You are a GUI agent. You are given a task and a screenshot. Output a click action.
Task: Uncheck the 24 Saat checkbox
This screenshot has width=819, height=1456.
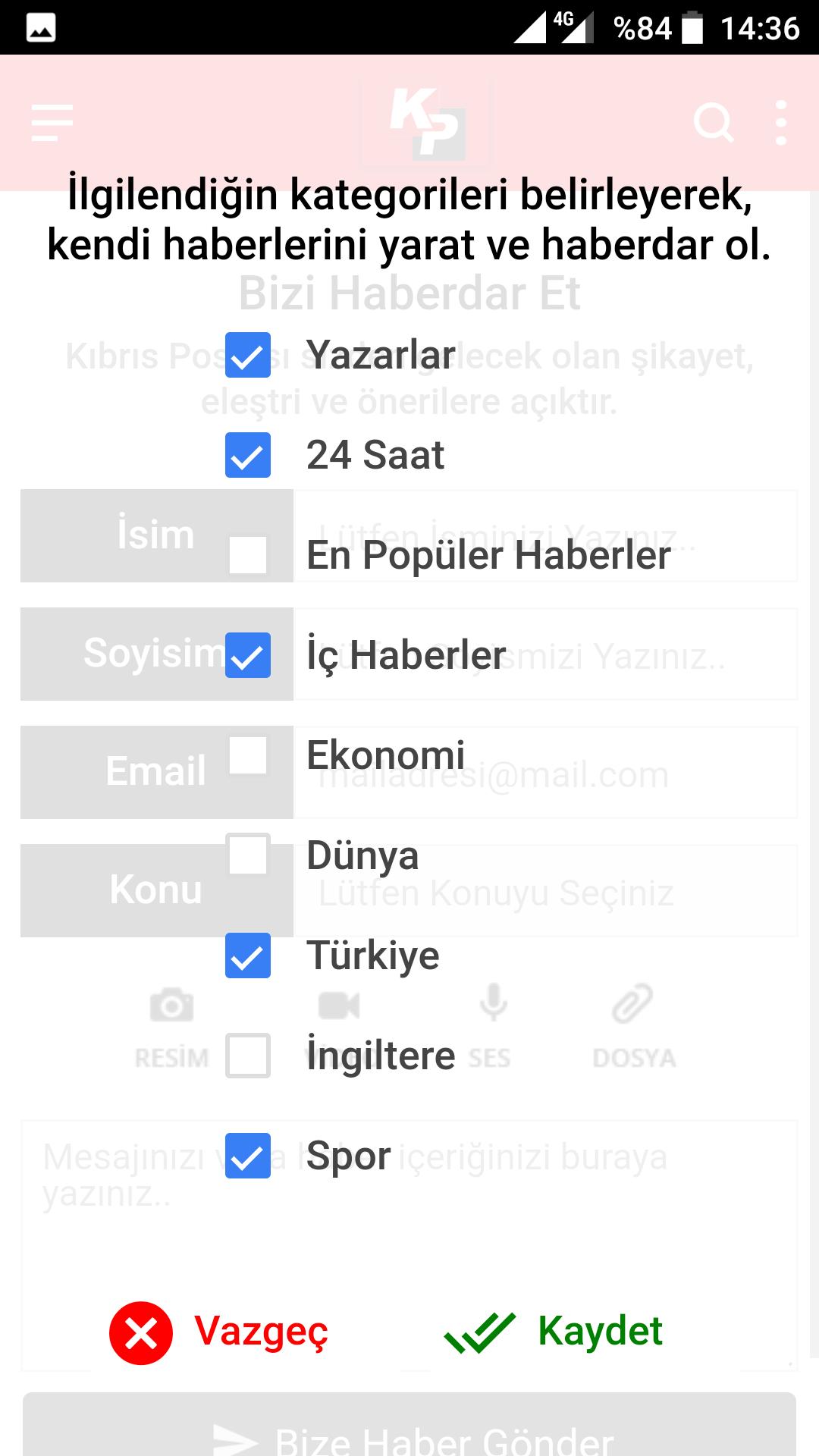[x=248, y=455]
